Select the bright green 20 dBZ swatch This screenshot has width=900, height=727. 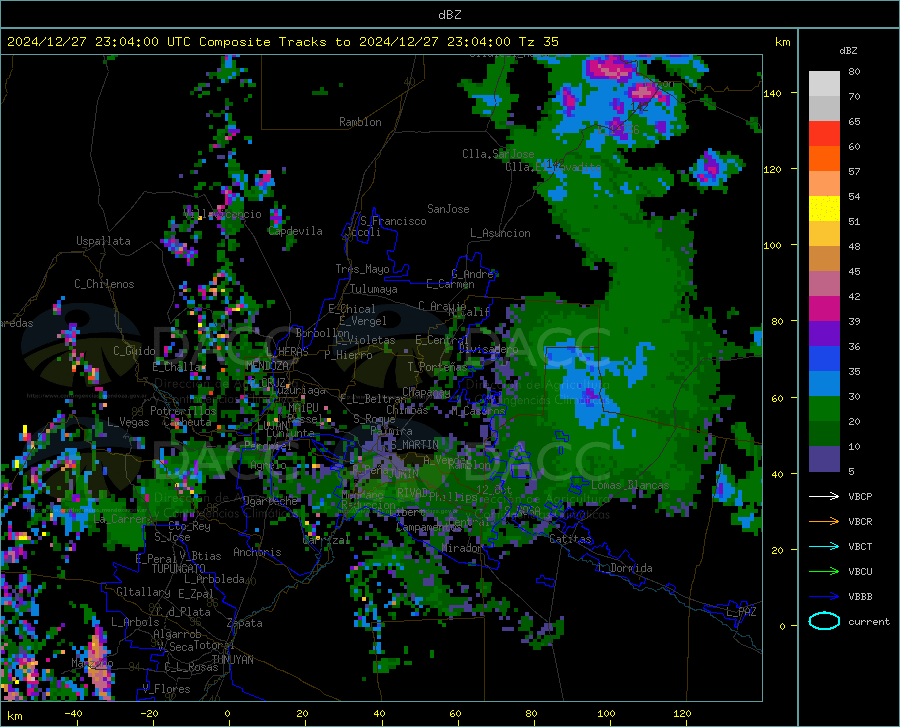coord(824,409)
